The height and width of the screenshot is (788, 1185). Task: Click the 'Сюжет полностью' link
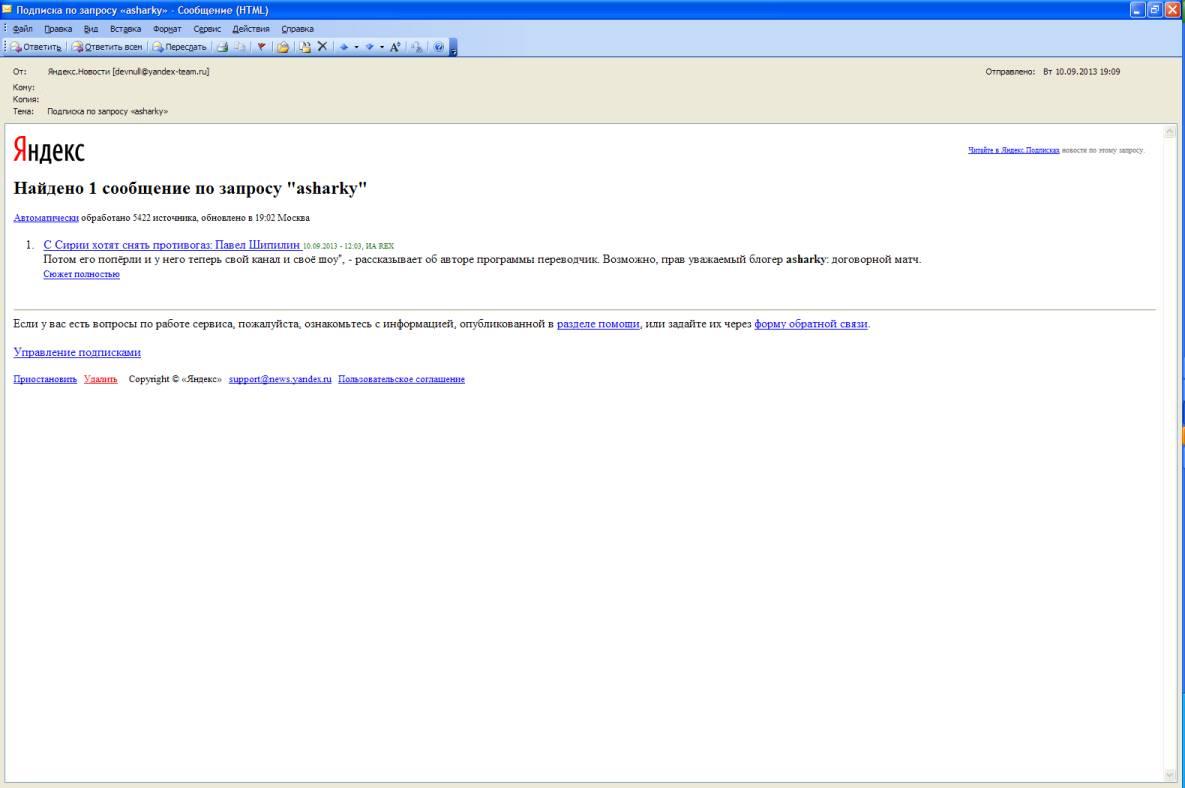(82, 274)
